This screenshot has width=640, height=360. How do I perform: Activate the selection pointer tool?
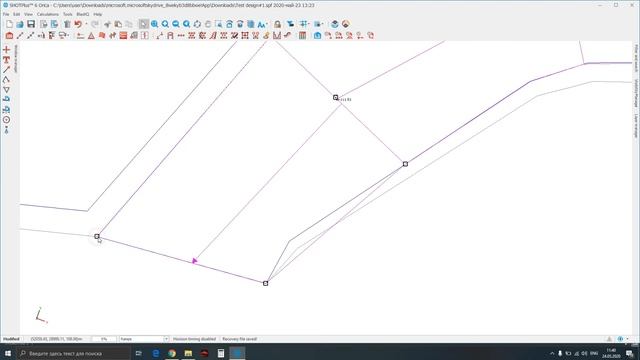[x=143, y=24]
